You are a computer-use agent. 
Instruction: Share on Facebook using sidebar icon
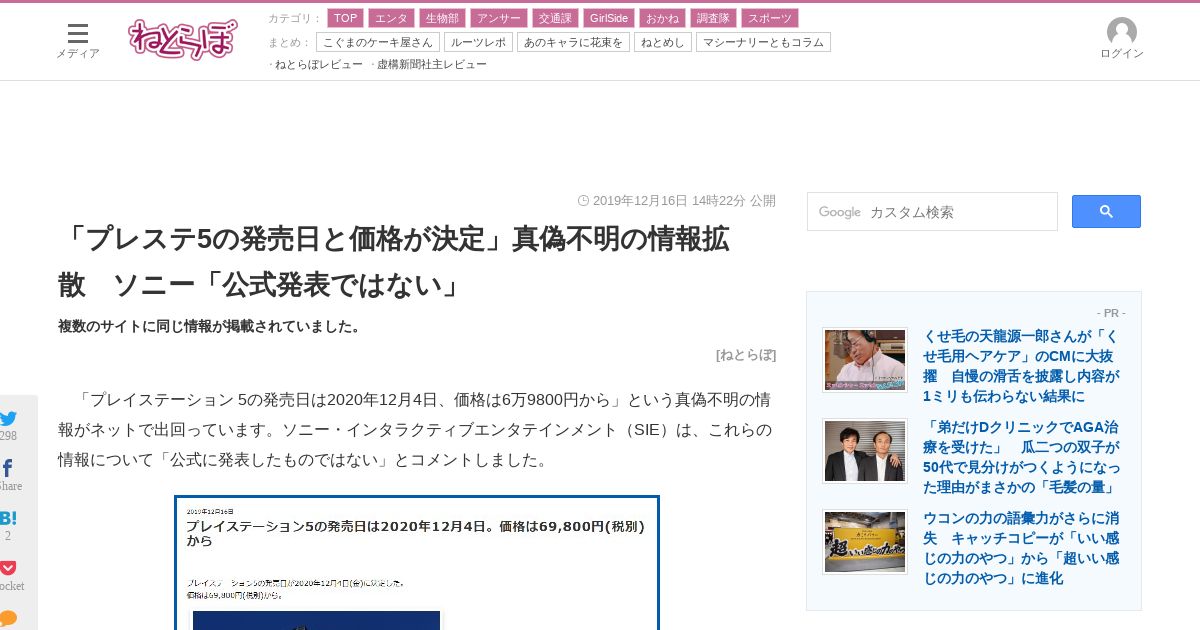[8, 468]
